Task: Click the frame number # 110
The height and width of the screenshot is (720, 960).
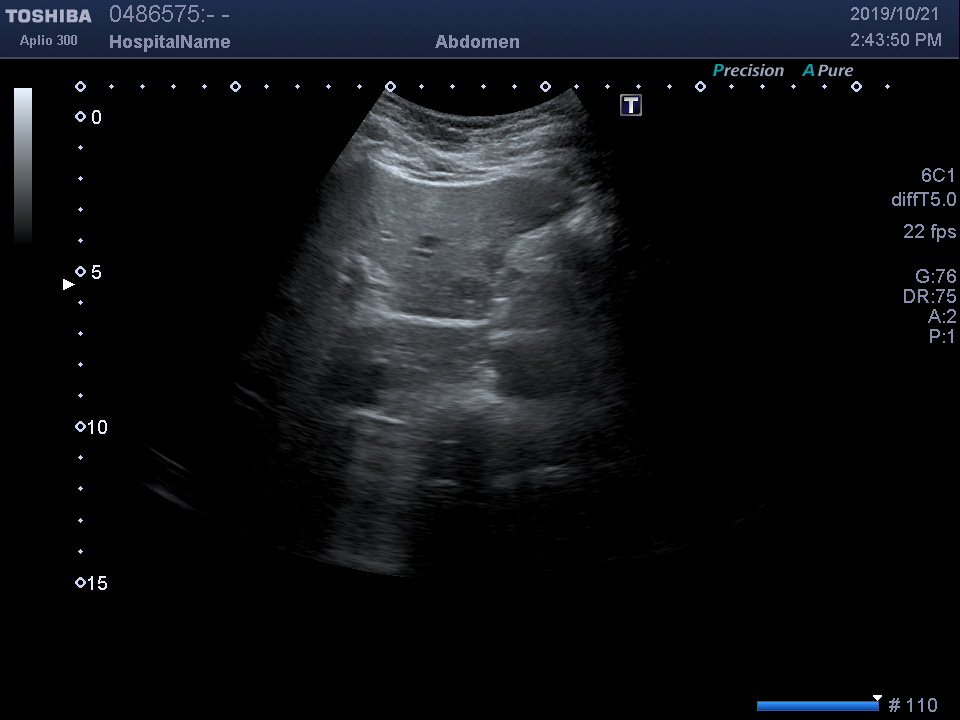Action: tap(912, 706)
